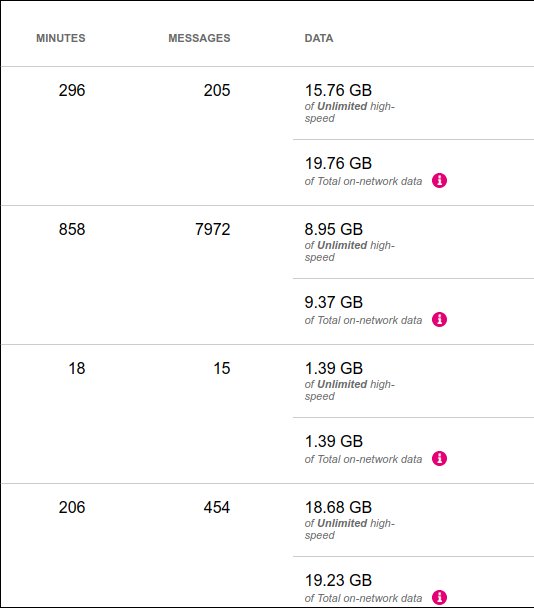Screen dimensions: 534x610
Task: Select the 206 minutes value
Action: [72, 507]
